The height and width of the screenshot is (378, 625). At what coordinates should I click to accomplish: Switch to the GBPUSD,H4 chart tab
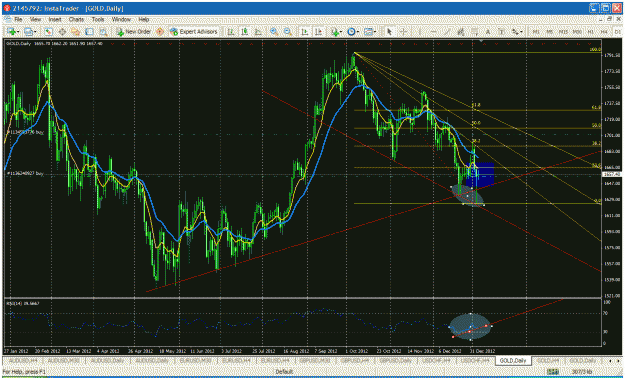click(x=356, y=360)
